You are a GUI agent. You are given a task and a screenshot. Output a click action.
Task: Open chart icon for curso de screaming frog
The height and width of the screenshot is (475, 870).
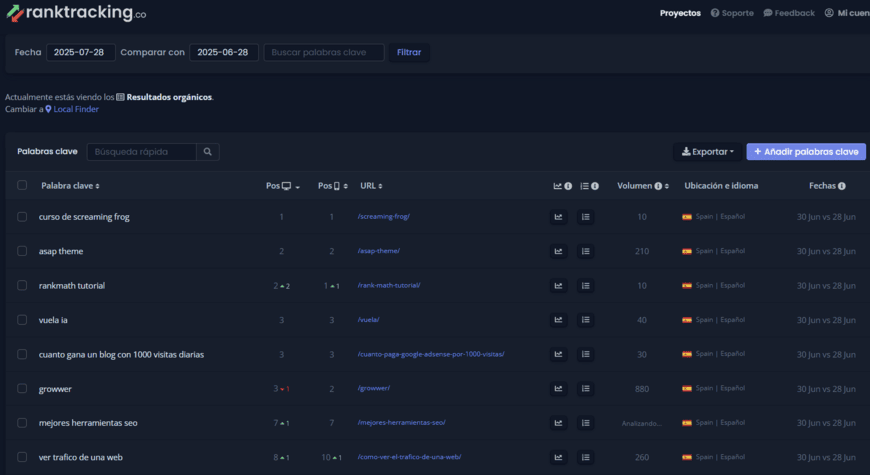(558, 217)
